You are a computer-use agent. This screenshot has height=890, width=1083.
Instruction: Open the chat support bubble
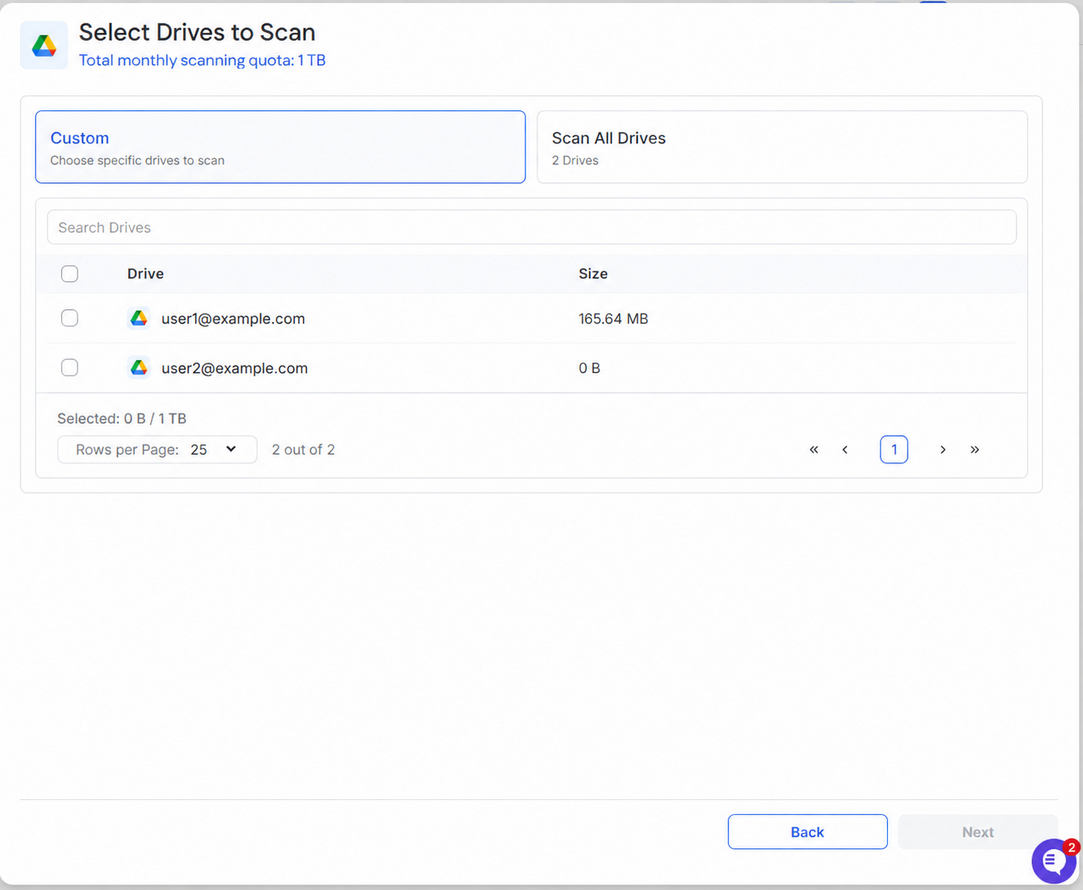coord(1054,860)
